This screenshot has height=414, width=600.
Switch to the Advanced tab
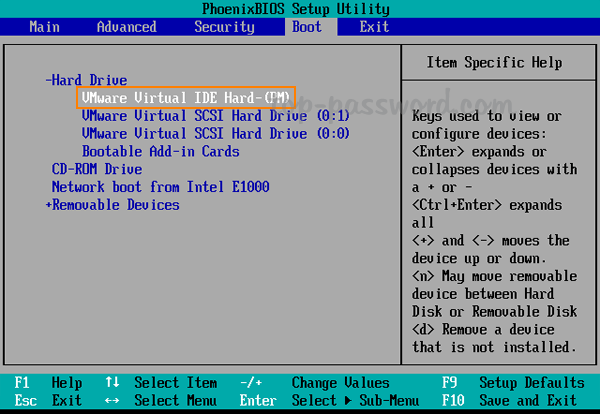tap(126, 27)
